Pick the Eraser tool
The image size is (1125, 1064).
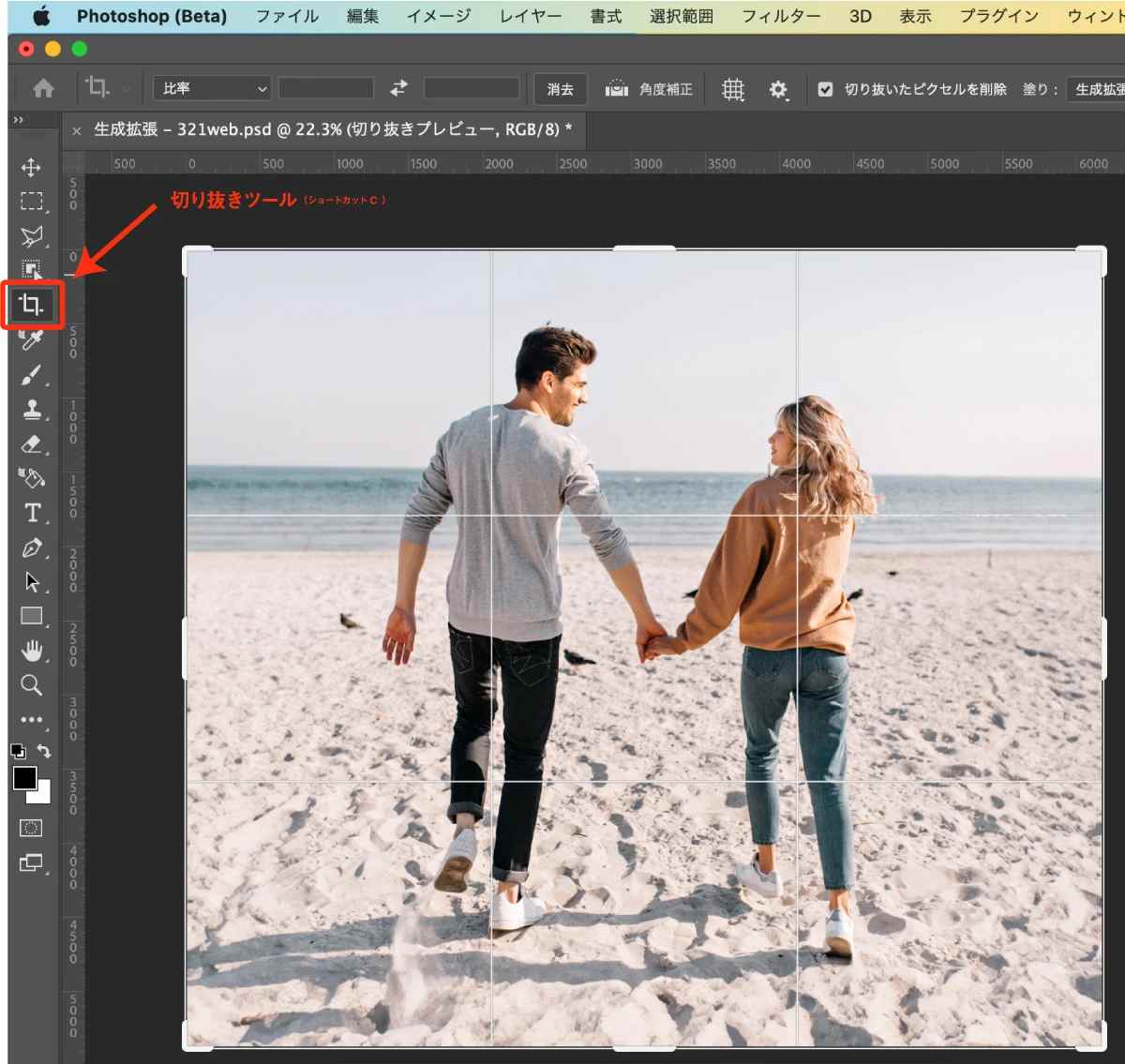pyautogui.click(x=31, y=443)
